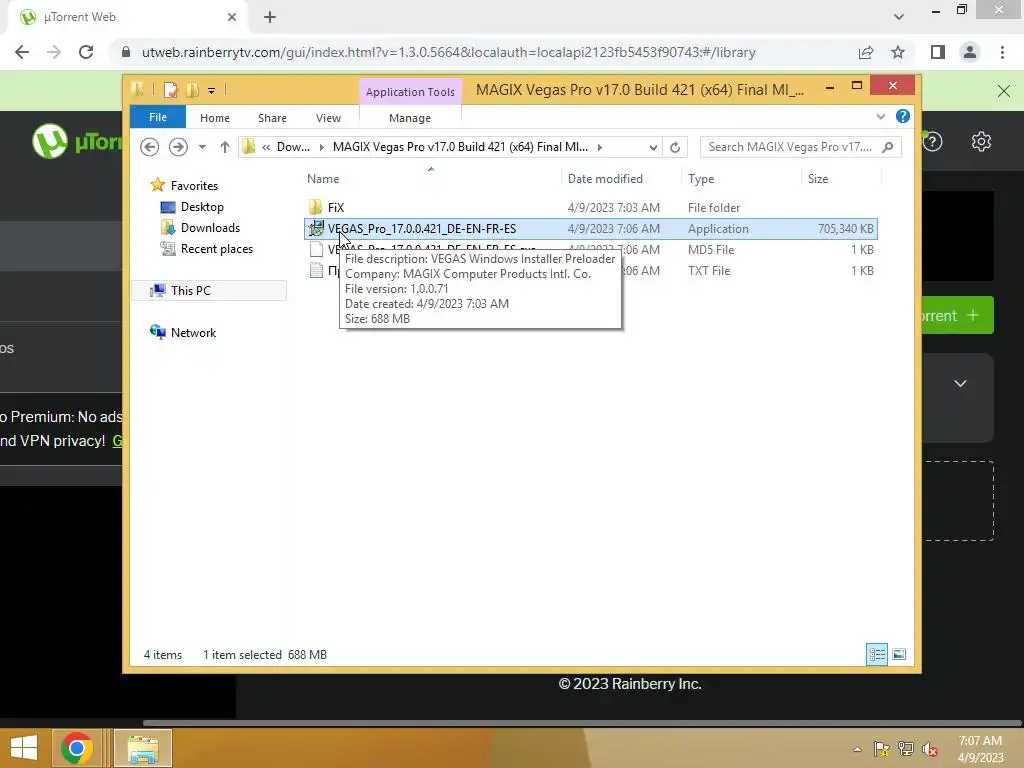The width and height of the screenshot is (1024, 768).
Task: Open Explorer help
Action: [903, 116]
